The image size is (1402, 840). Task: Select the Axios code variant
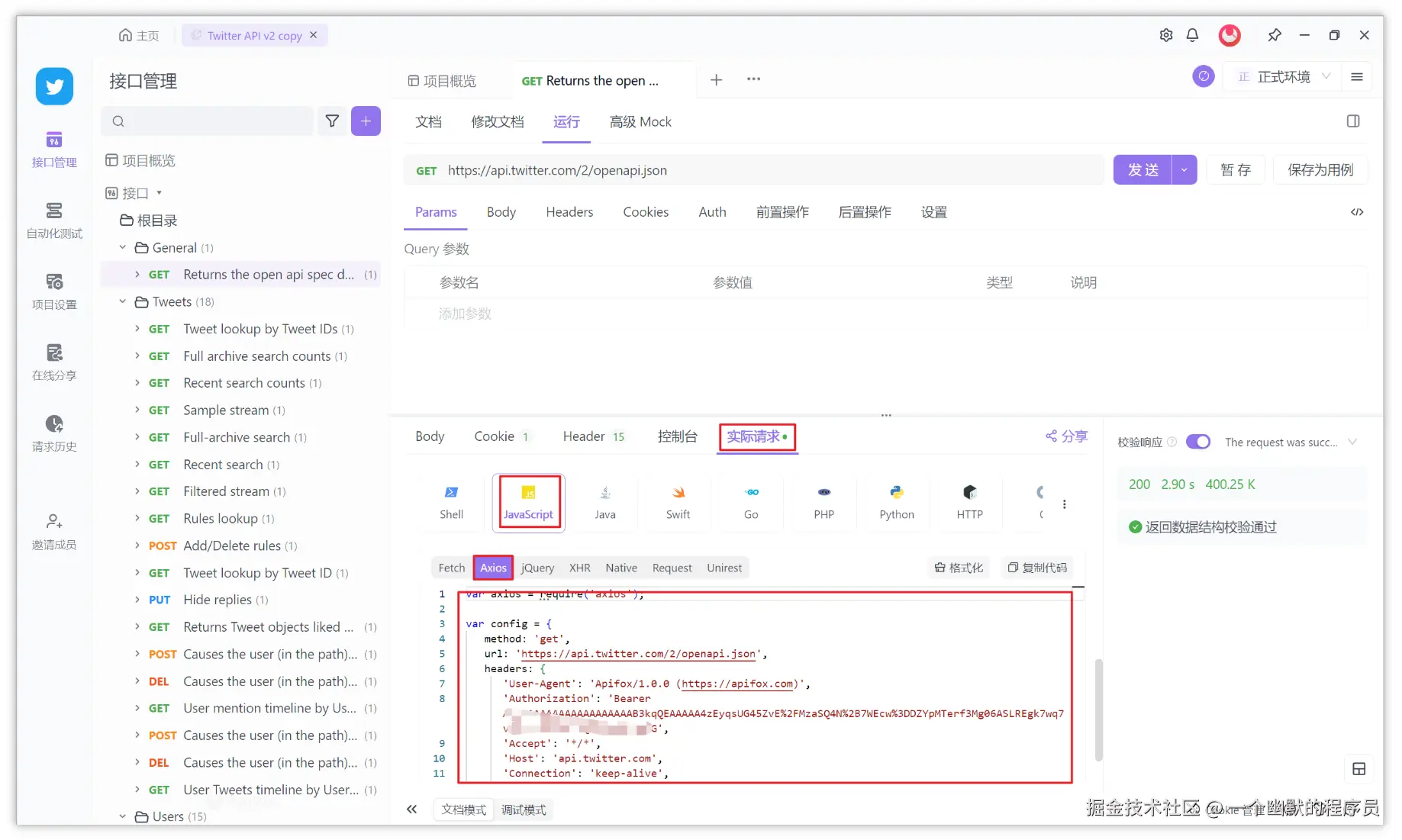(x=493, y=568)
